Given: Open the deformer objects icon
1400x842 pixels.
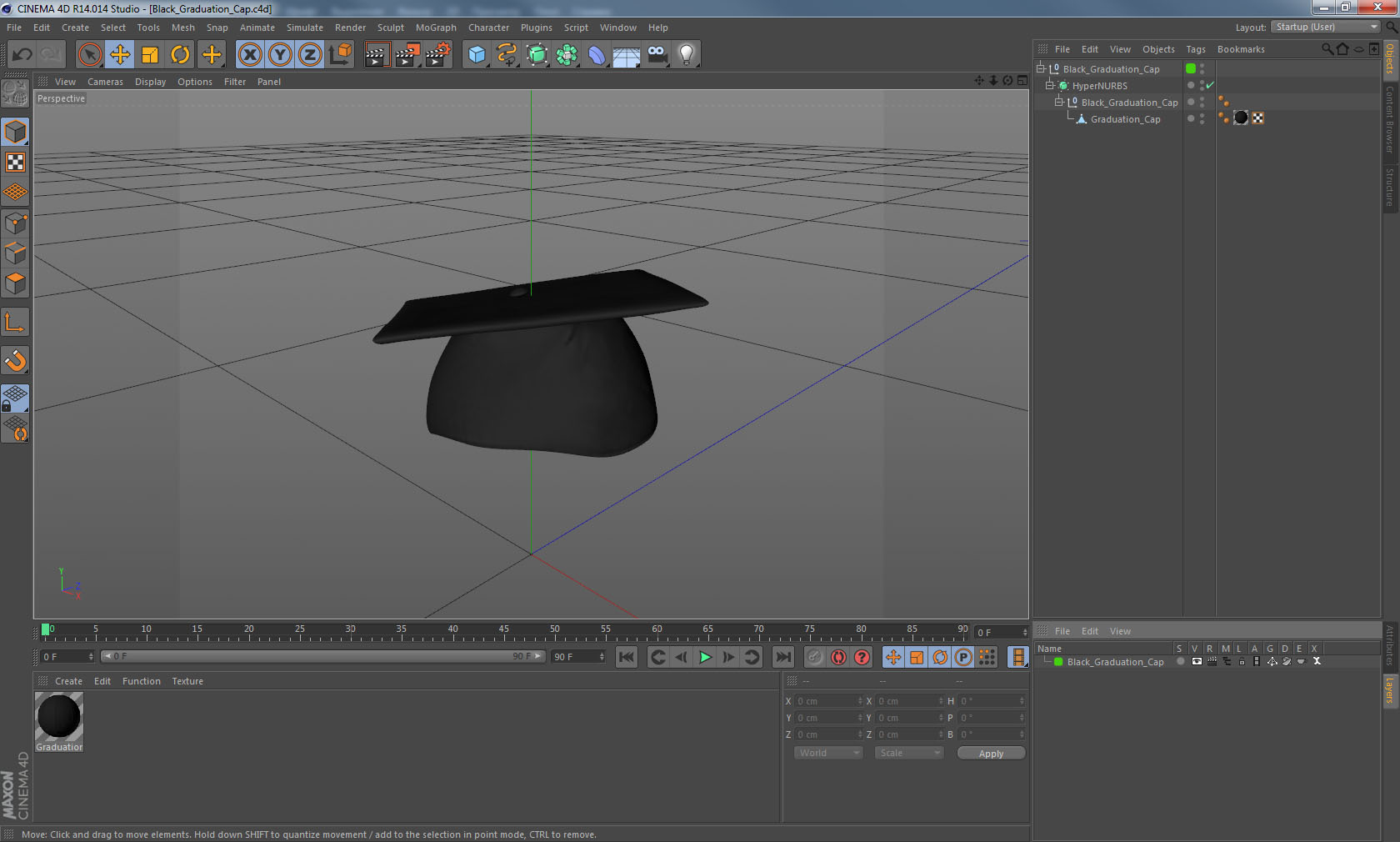Looking at the screenshot, I should [x=597, y=55].
